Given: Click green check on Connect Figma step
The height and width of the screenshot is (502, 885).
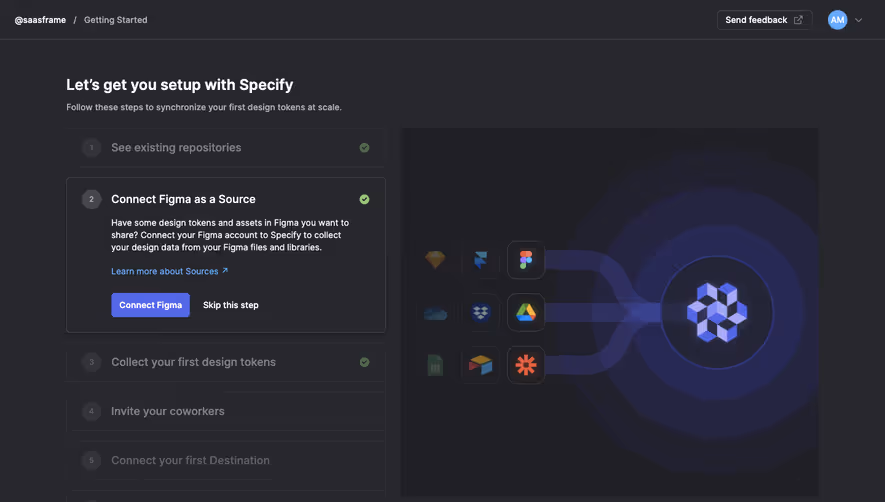Looking at the screenshot, I should (365, 199).
